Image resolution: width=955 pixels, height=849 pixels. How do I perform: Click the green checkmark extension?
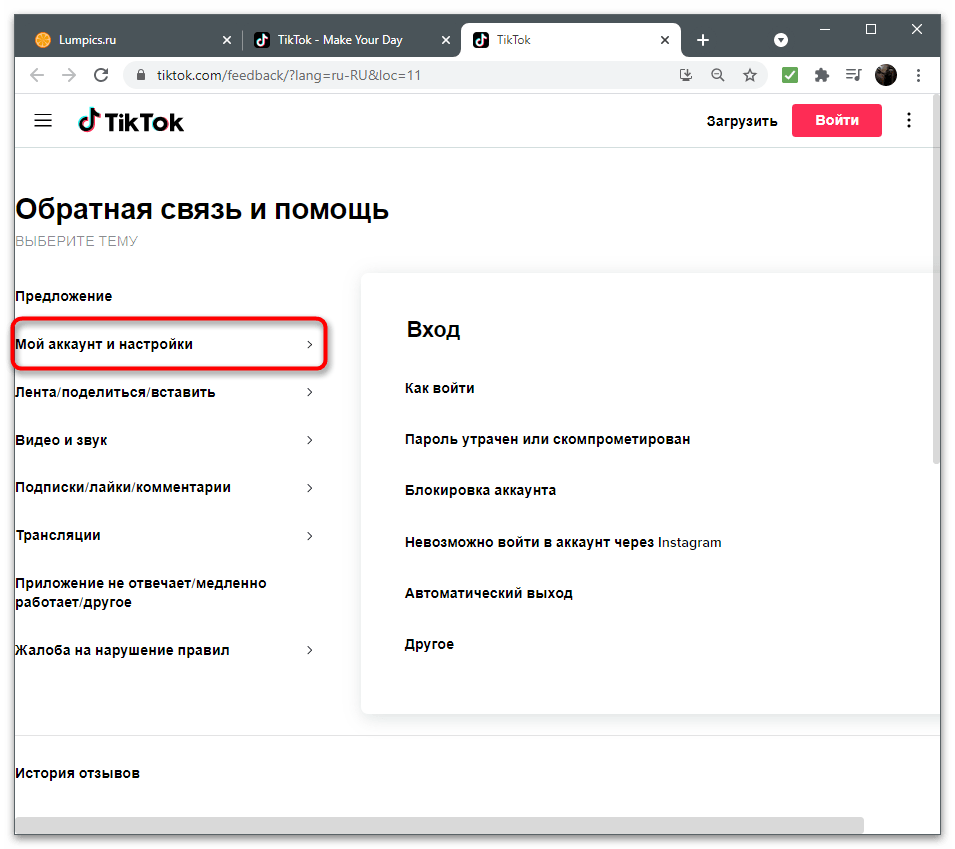[790, 75]
